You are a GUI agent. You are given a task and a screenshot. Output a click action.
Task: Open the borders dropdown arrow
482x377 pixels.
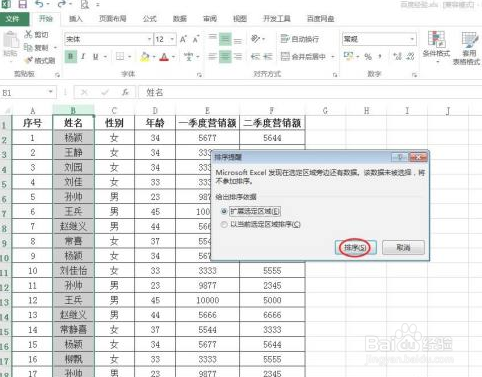coord(130,57)
